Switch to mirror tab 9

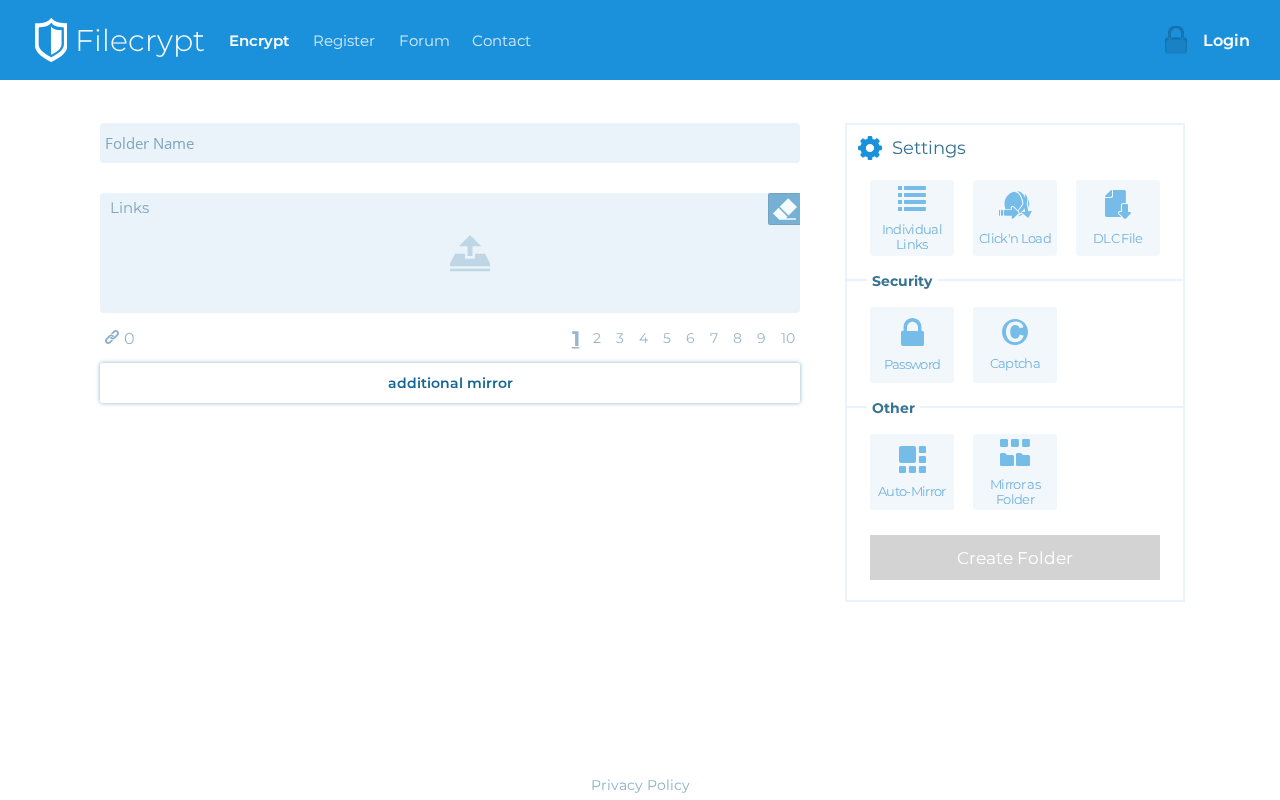761,338
